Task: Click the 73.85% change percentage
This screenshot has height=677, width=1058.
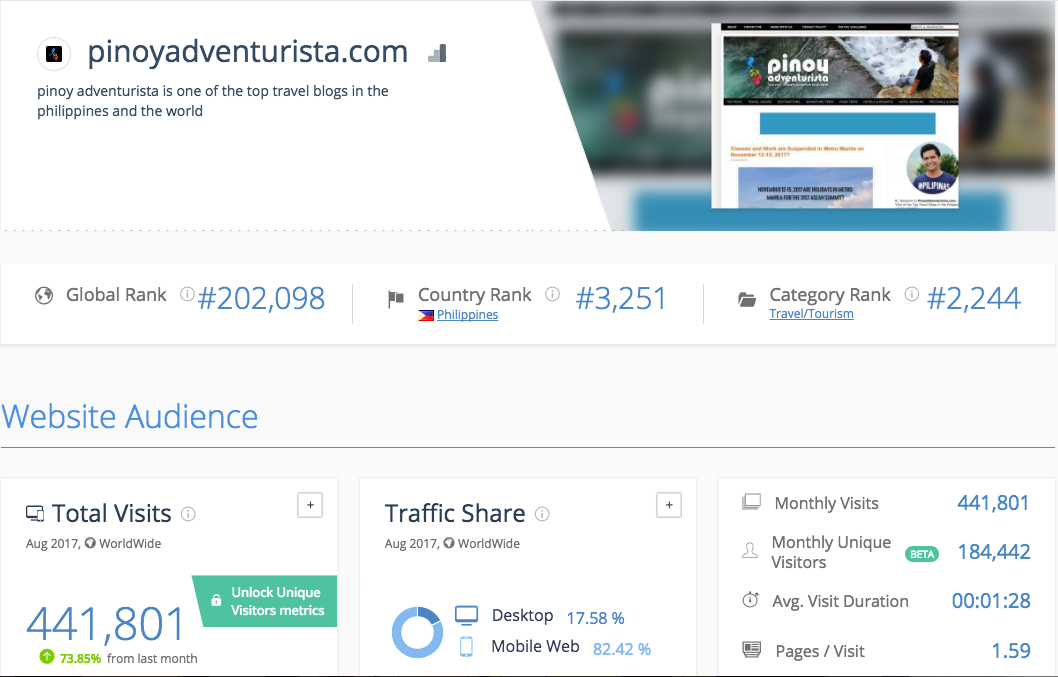Action: click(x=80, y=658)
